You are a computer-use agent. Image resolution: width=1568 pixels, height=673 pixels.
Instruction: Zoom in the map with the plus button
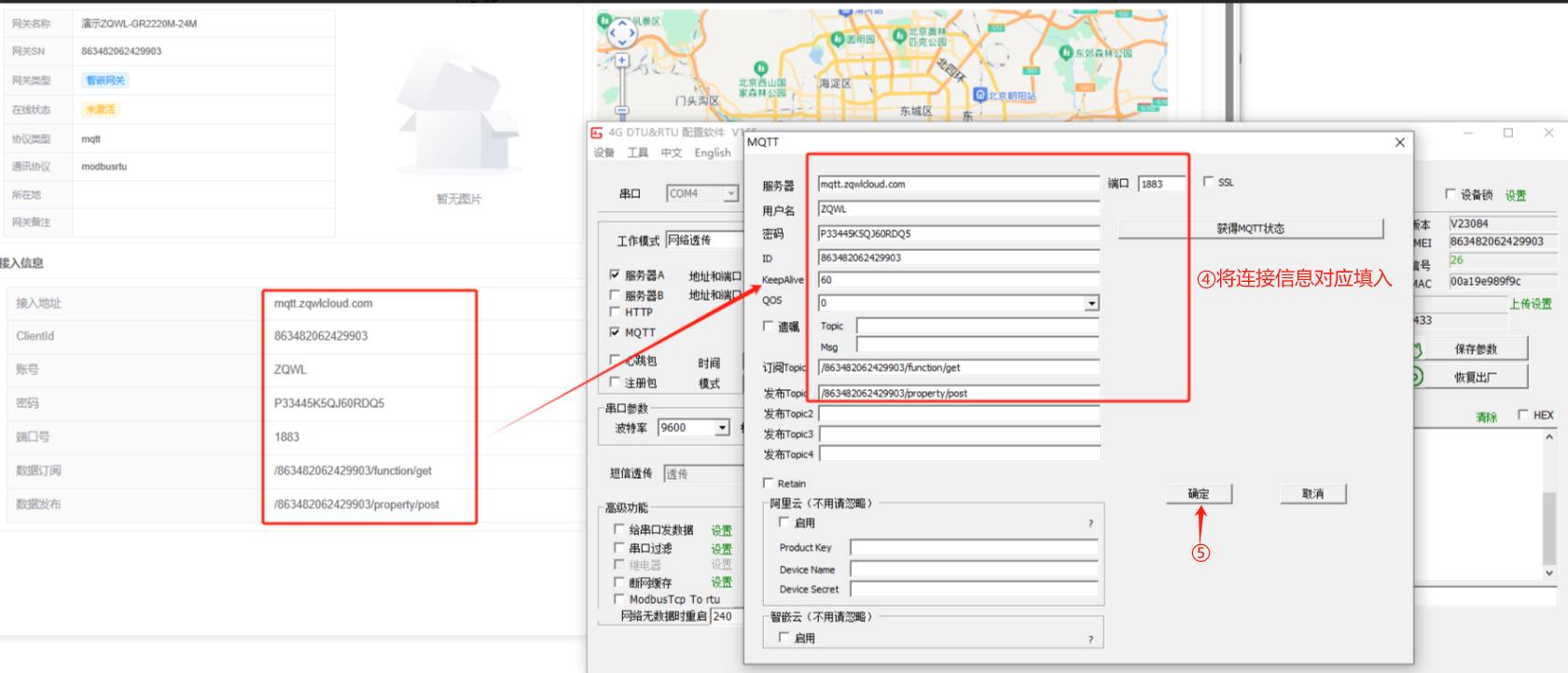pos(621,60)
